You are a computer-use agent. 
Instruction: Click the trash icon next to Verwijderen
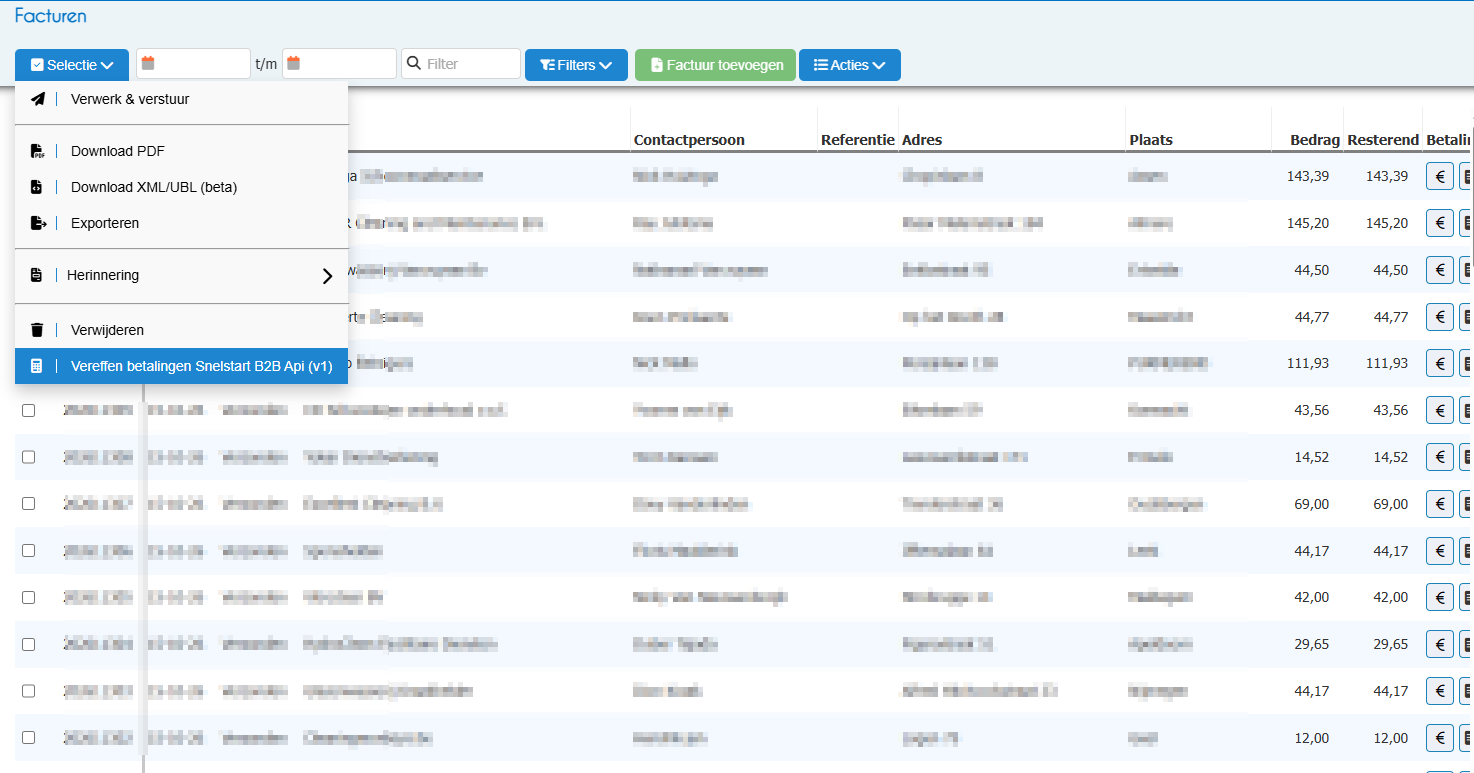pyautogui.click(x=37, y=330)
